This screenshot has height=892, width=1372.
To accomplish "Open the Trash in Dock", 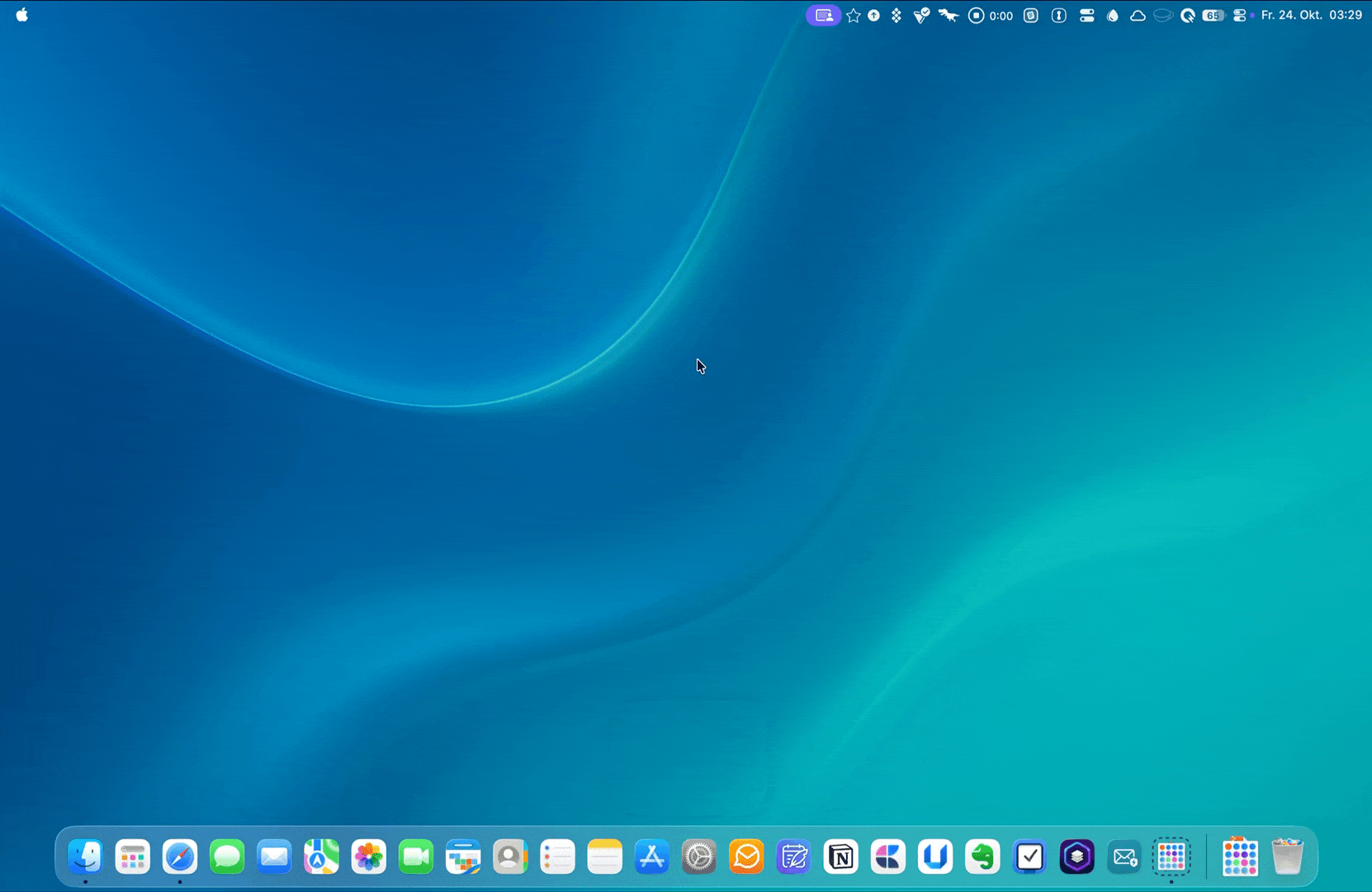I will [1287, 857].
